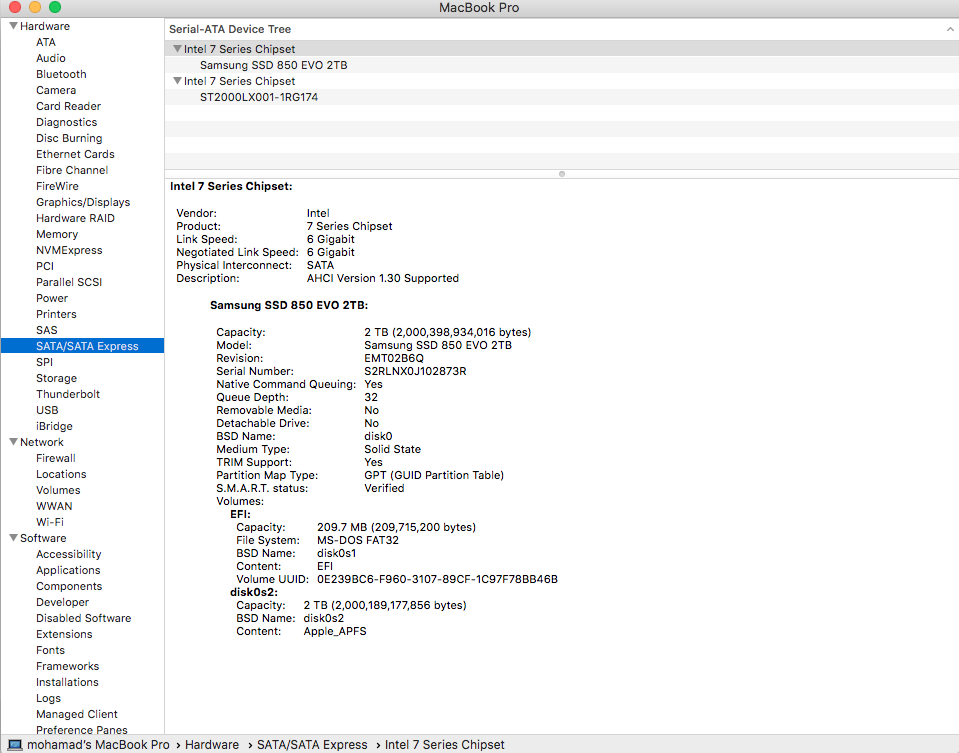Select Camera in sidebar
The height and width of the screenshot is (753, 959).
56,90
